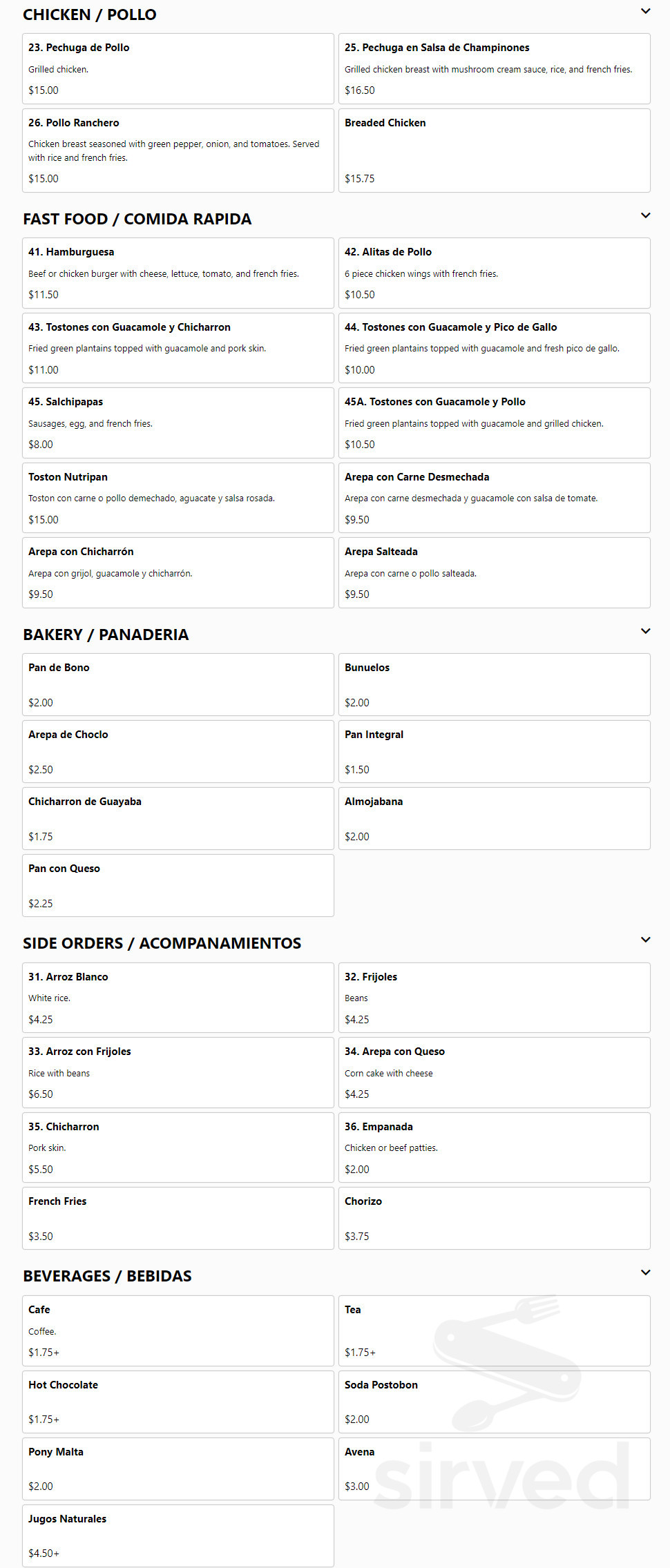Open the 41. Hamburguesa item card
The width and height of the screenshot is (670, 1568).
click(178, 273)
